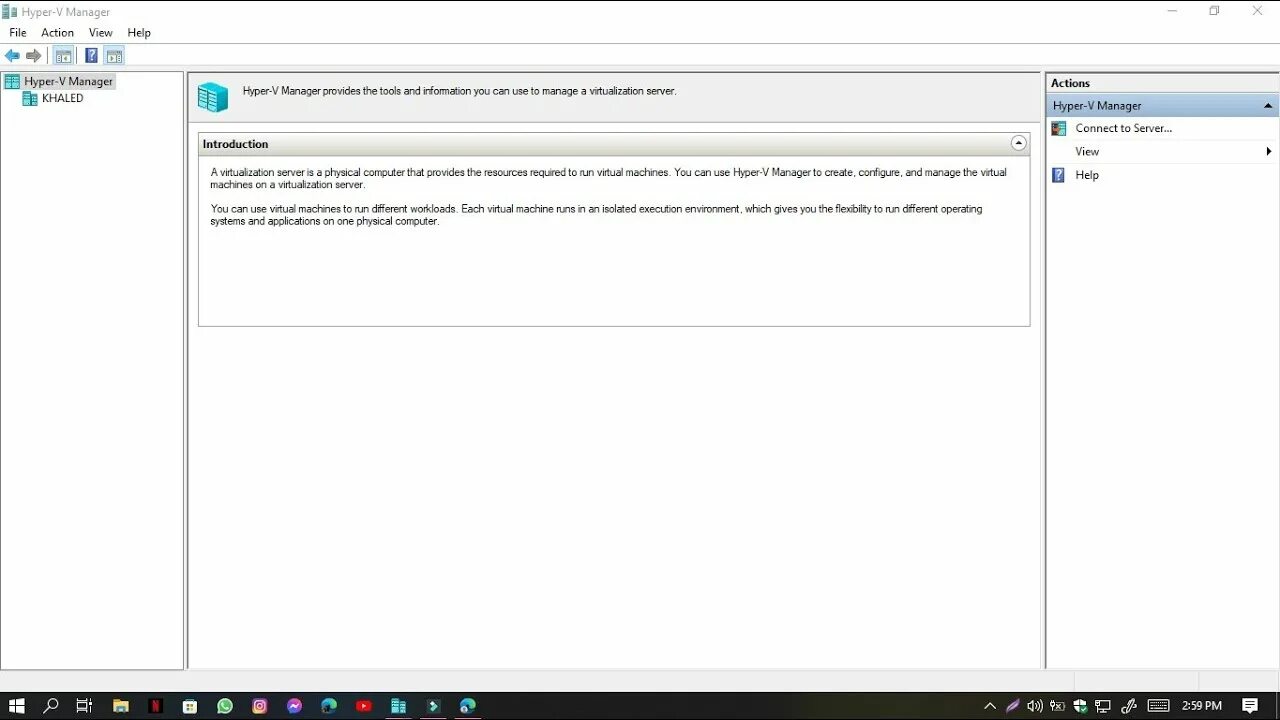Viewport: 1280px width, 720px height.
Task: Click the 2:59 PM clock
Action: click(1202, 706)
